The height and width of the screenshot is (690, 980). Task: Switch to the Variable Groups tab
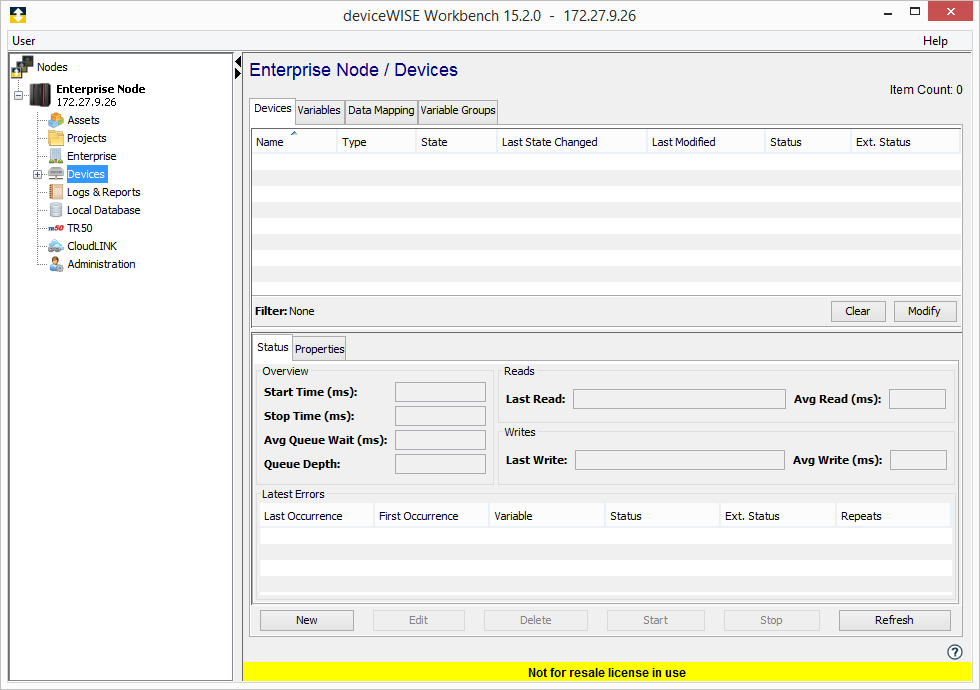[x=458, y=110]
